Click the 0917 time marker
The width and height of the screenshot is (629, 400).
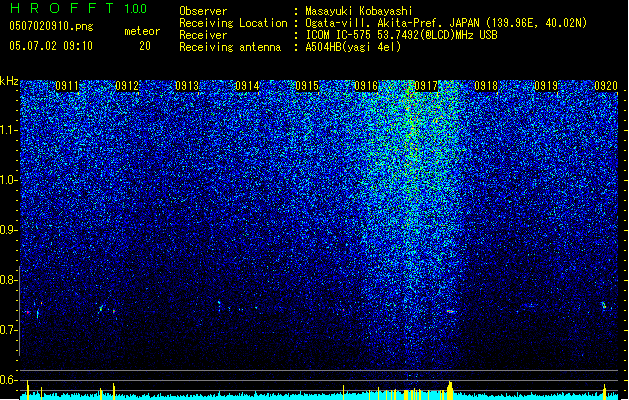click(426, 85)
